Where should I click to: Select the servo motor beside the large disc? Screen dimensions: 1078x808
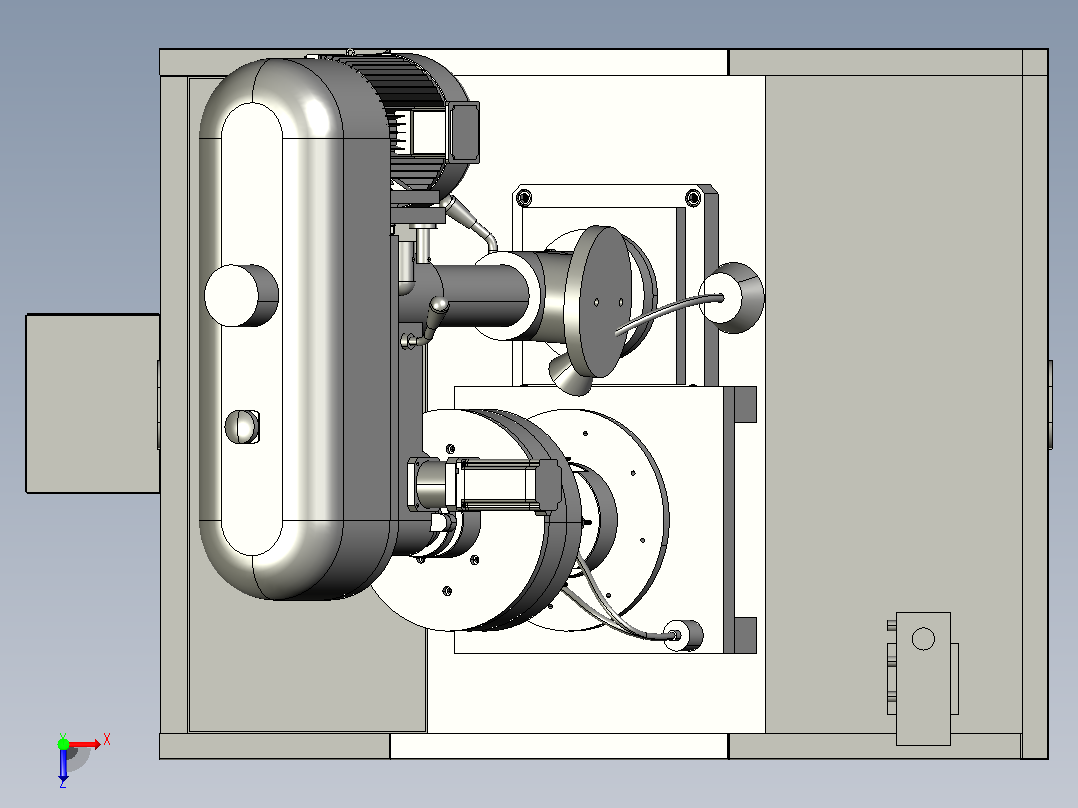coord(484,483)
